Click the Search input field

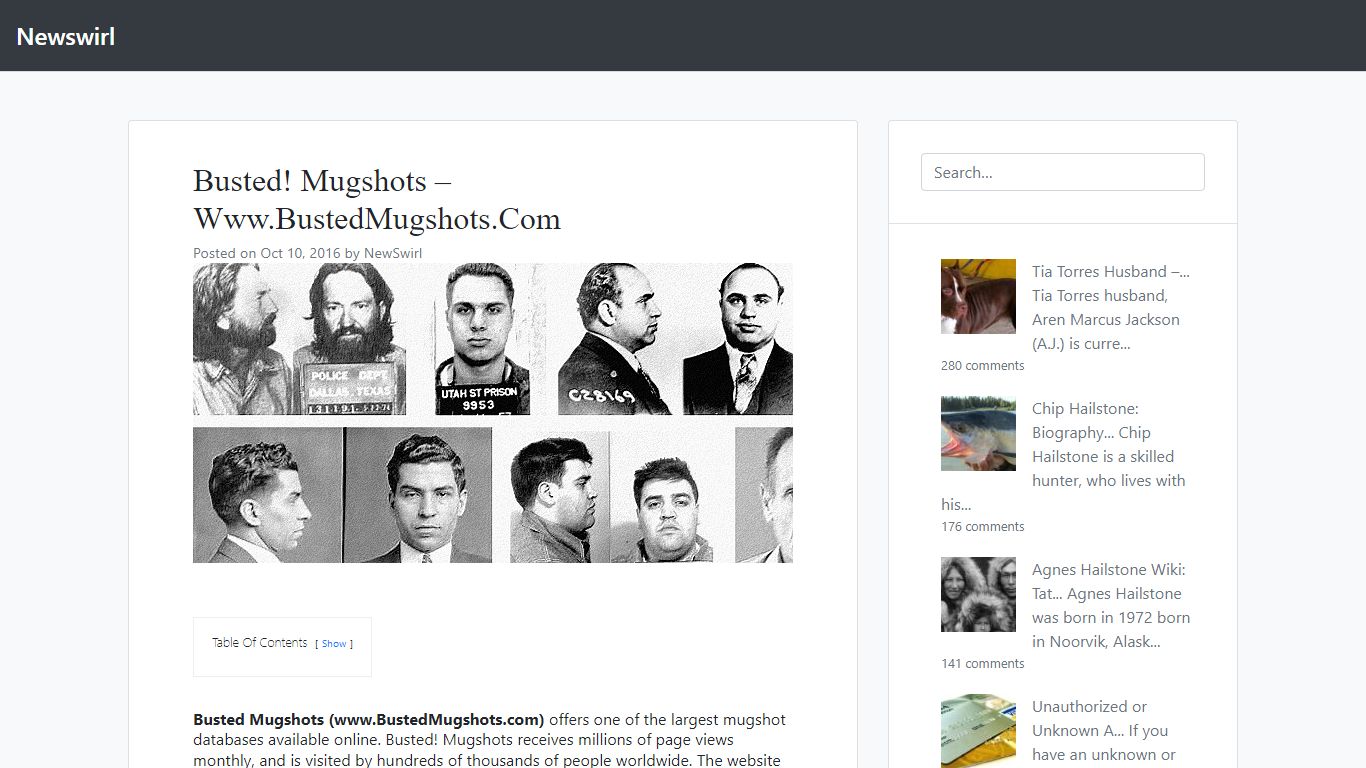coord(1062,172)
